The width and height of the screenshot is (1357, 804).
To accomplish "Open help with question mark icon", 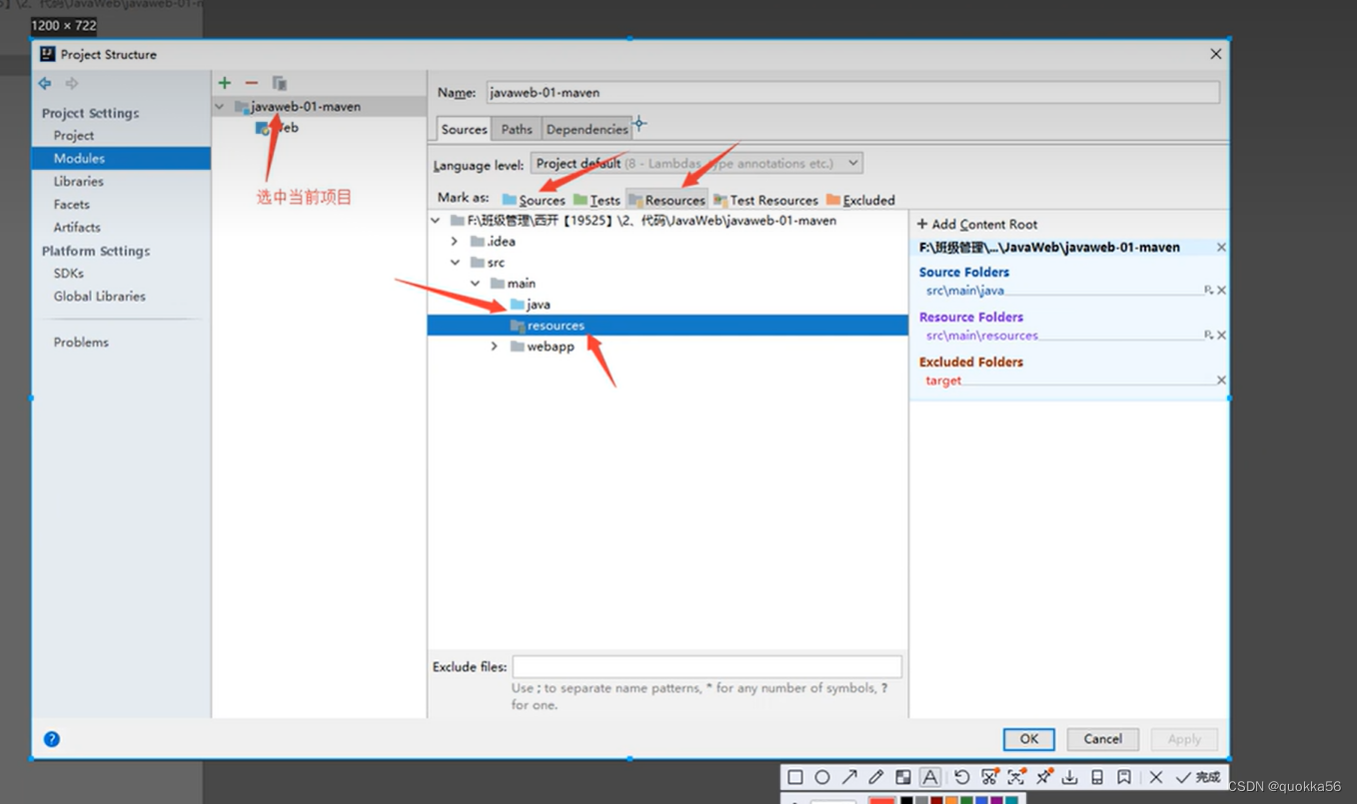I will coord(52,739).
